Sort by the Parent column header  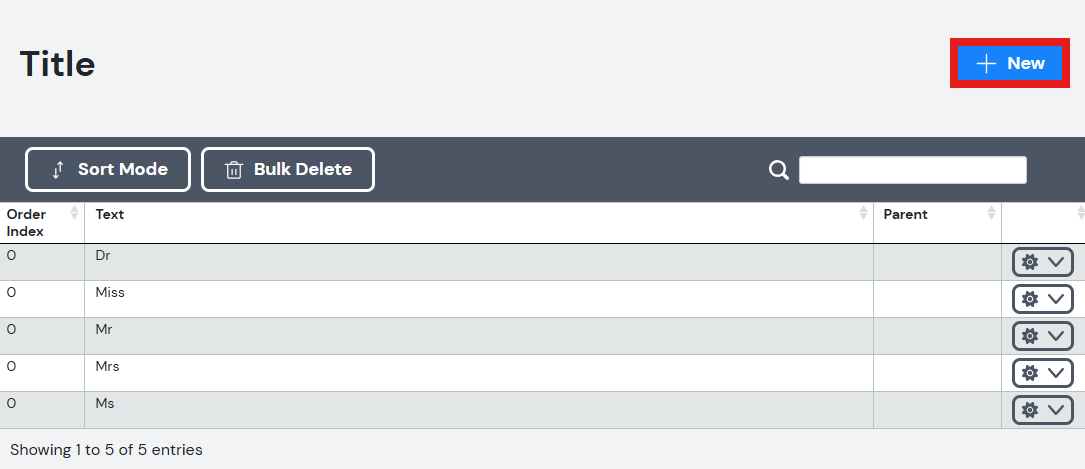coord(937,223)
